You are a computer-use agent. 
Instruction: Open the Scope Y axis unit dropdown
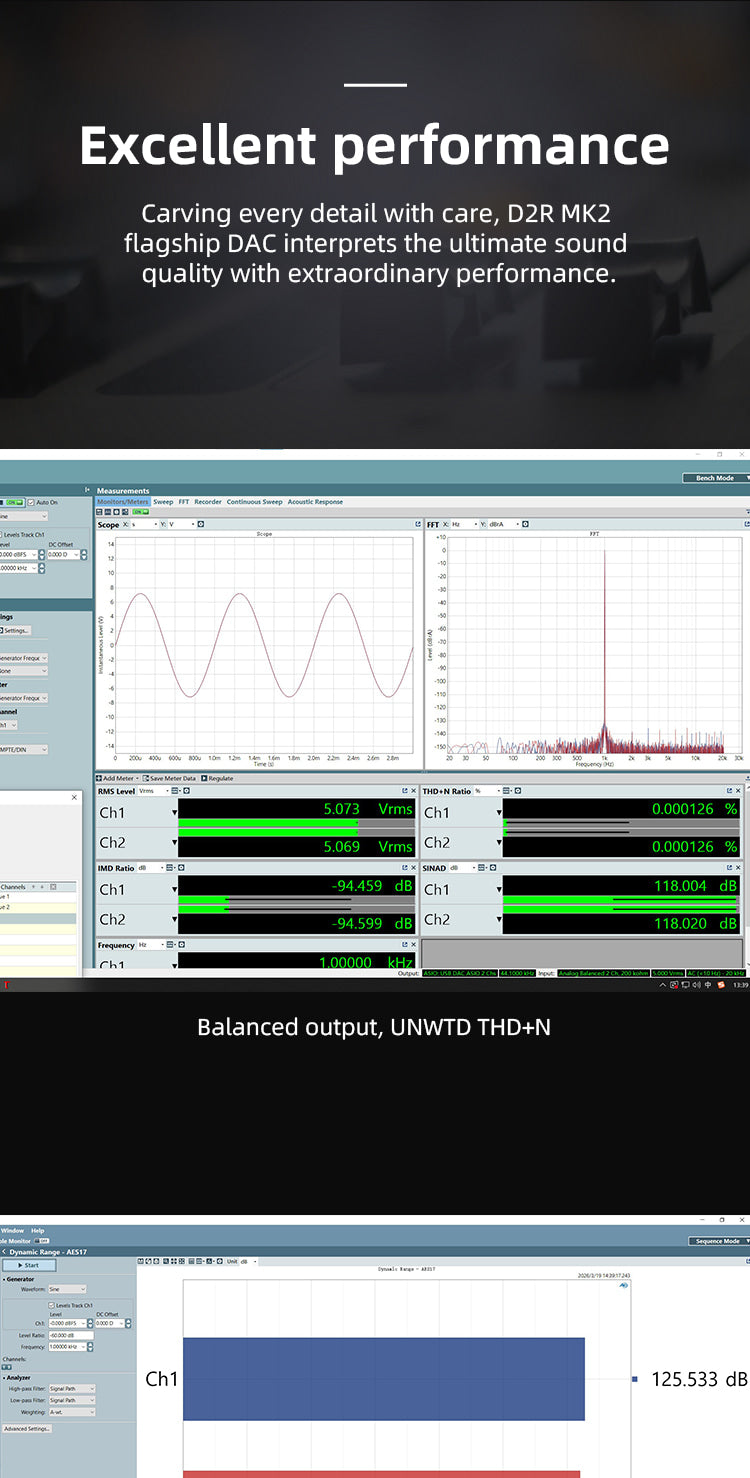click(x=181, y=524)
